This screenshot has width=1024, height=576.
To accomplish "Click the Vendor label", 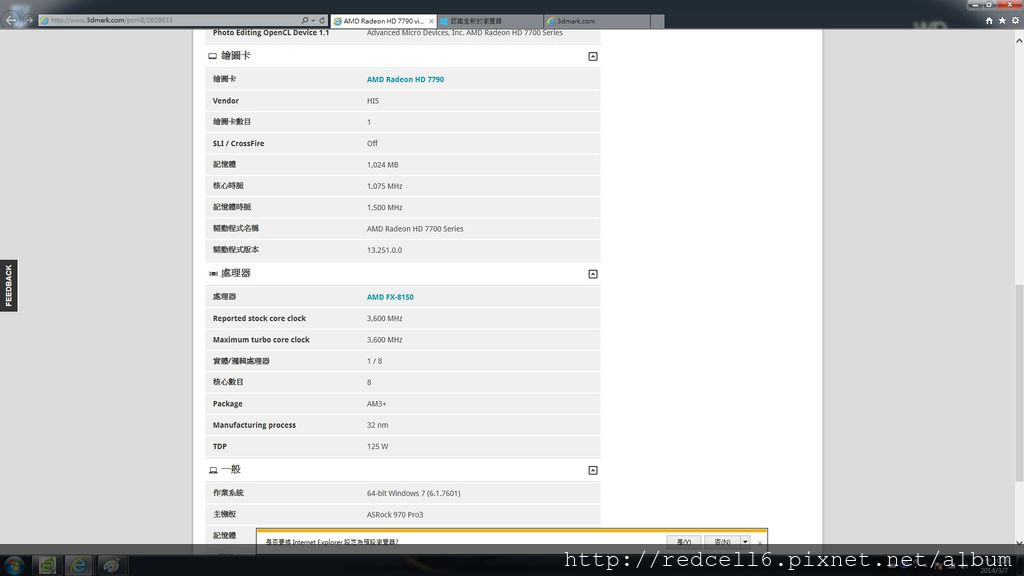I will click(x=225, y=101).
